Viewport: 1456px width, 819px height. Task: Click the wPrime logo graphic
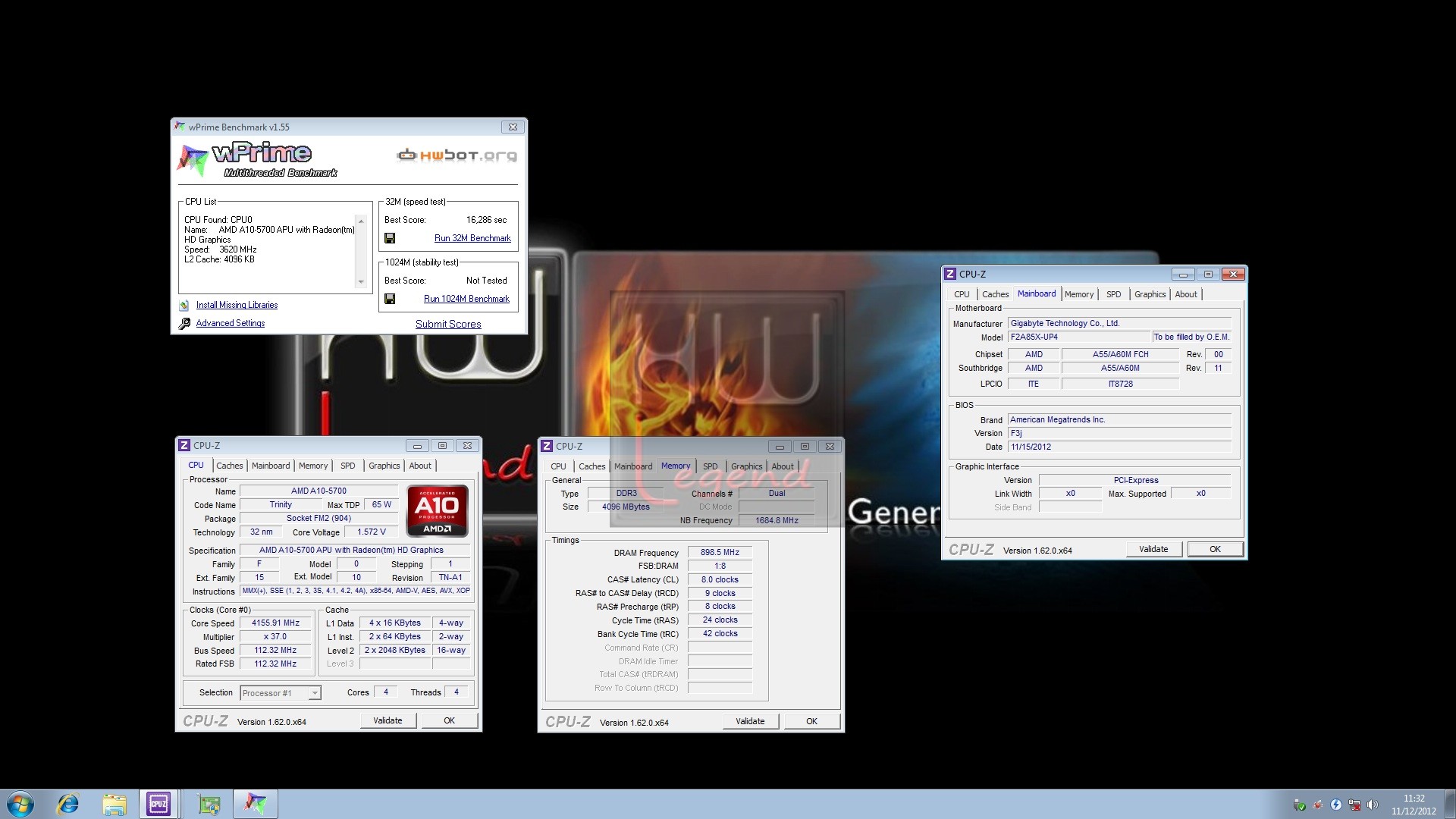(x=256, y=159)
